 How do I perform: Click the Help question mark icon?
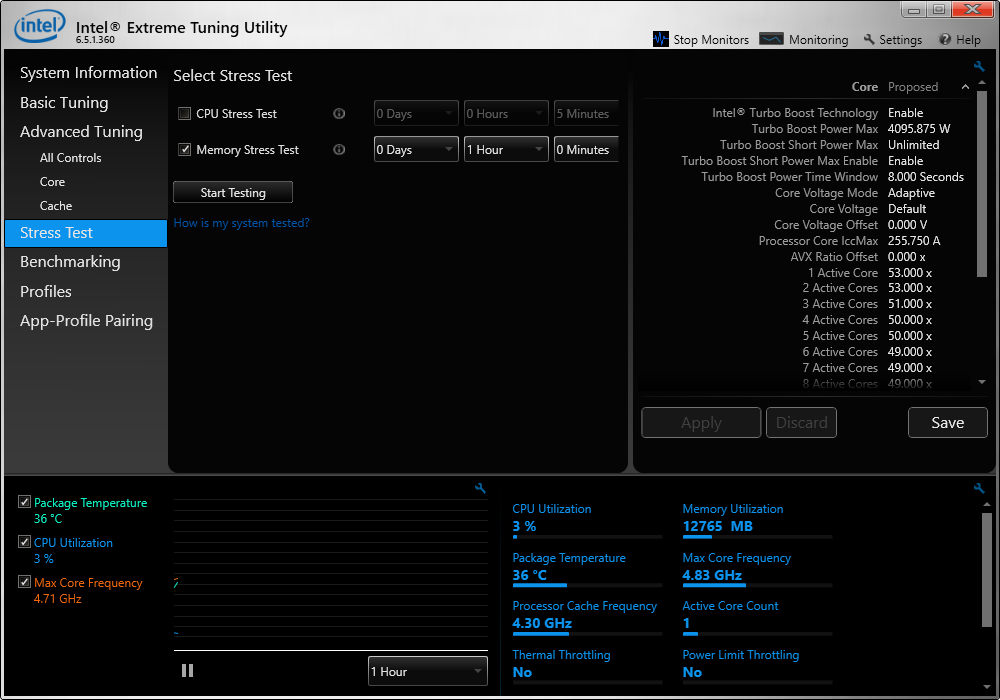point(945,40)
